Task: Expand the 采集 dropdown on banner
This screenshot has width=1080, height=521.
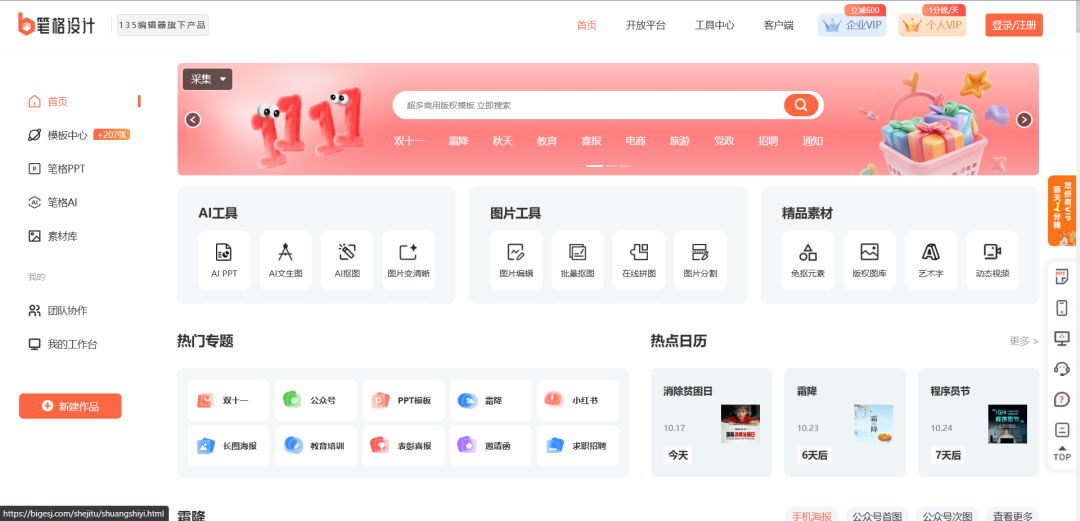Action: pos(207,79)
